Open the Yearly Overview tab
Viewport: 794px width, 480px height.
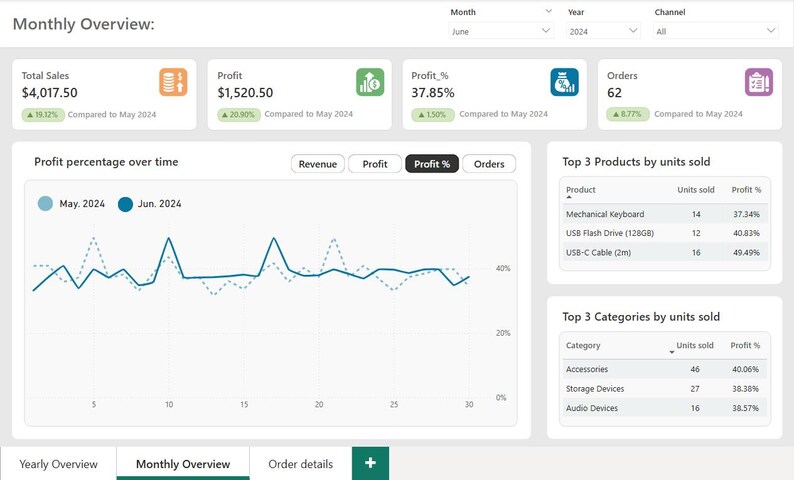tap(58, 464)
